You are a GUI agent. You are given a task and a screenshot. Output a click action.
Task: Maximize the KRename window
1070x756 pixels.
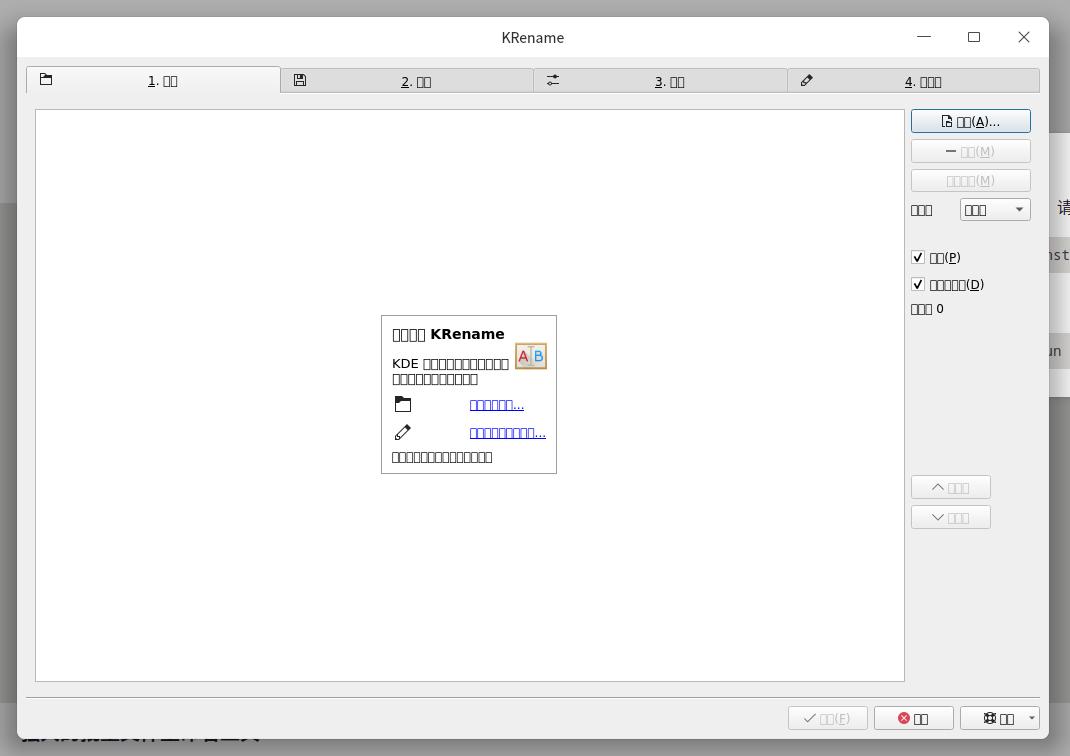coord(974,37)
